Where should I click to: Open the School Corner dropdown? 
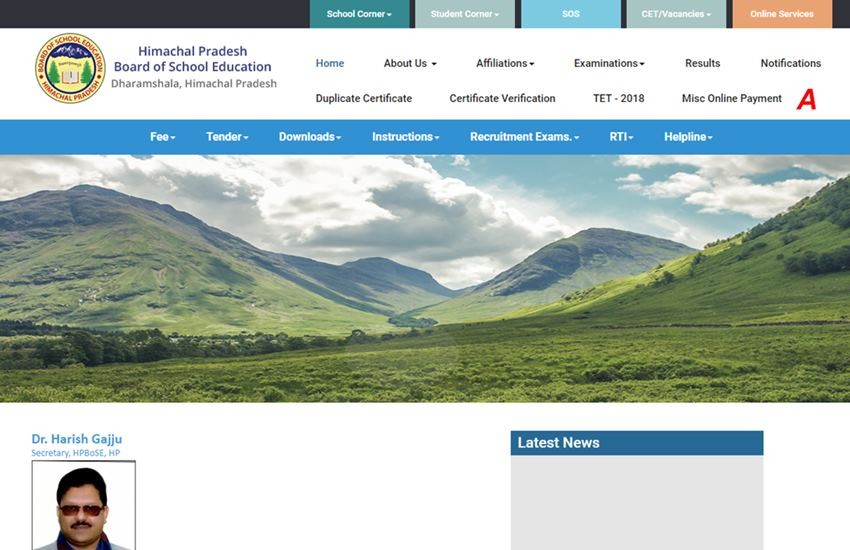pos(359,14)
